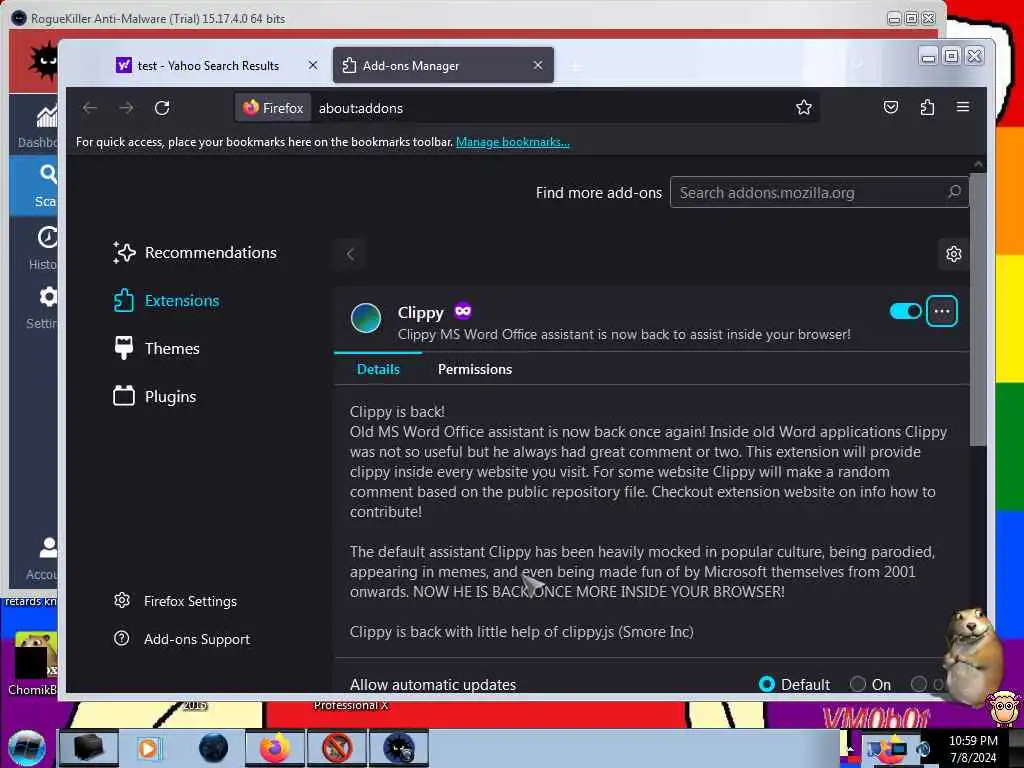Open the Recommendations category

(195, 252)
